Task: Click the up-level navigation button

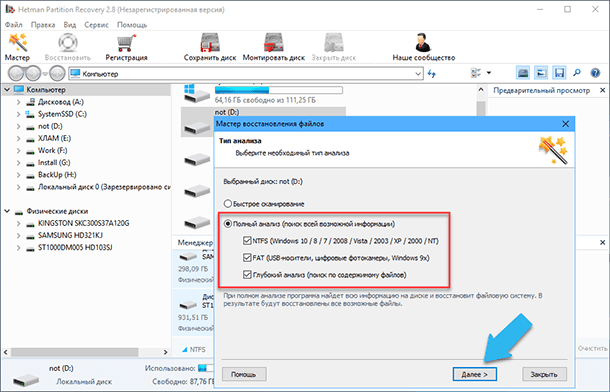Action: click(x=57, y=73)
